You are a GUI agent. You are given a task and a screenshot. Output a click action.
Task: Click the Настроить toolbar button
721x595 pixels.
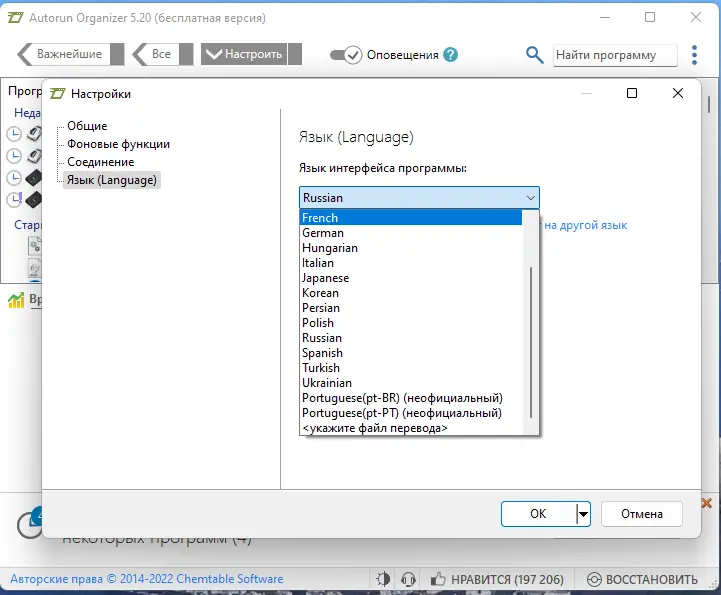point(251,54)
